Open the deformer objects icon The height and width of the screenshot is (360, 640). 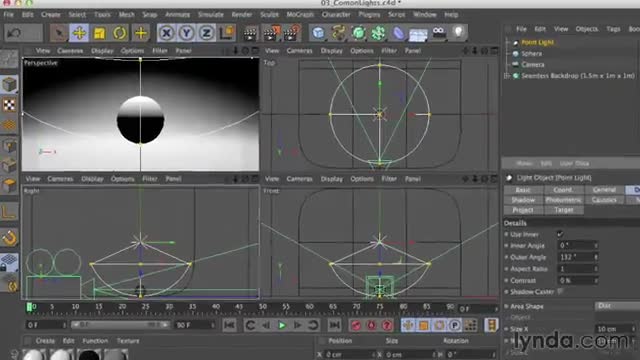(398, 33)
